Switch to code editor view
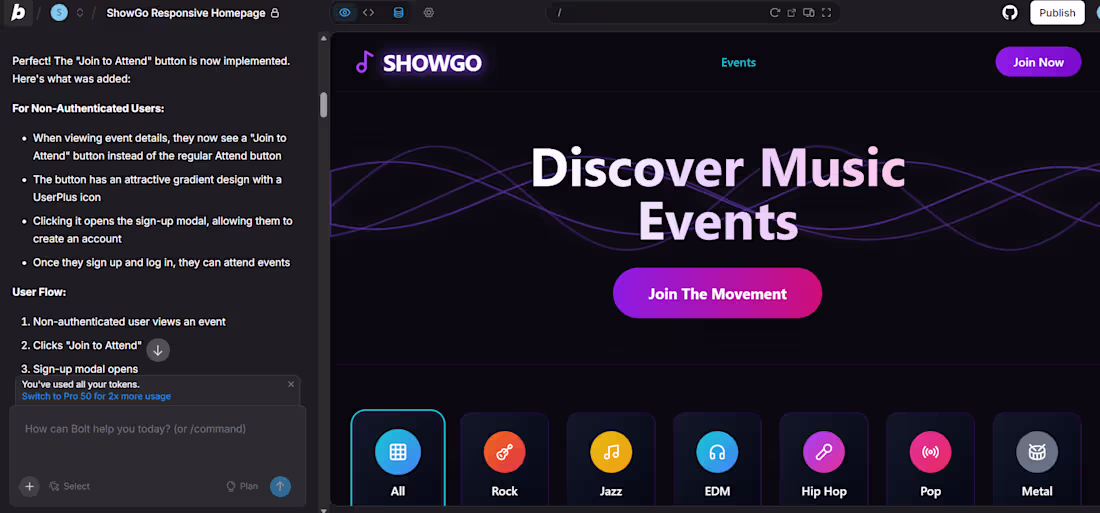 pyautogui.click(x=368, y=13)
